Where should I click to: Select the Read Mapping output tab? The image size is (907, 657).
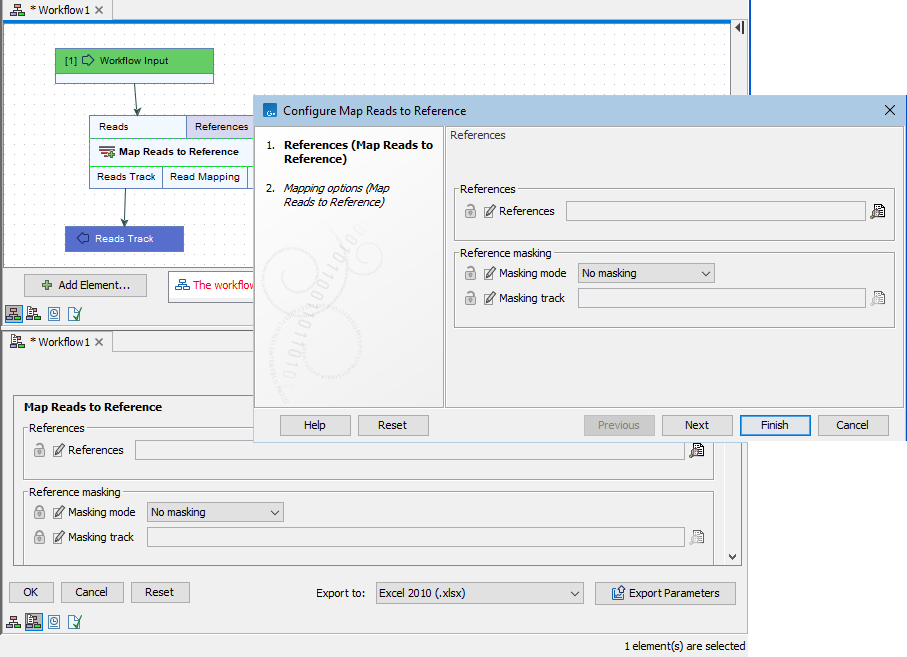pos(205,176)
